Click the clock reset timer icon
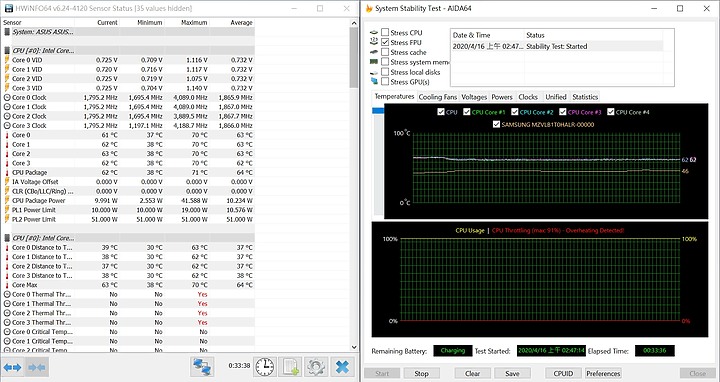 point(264,366)
